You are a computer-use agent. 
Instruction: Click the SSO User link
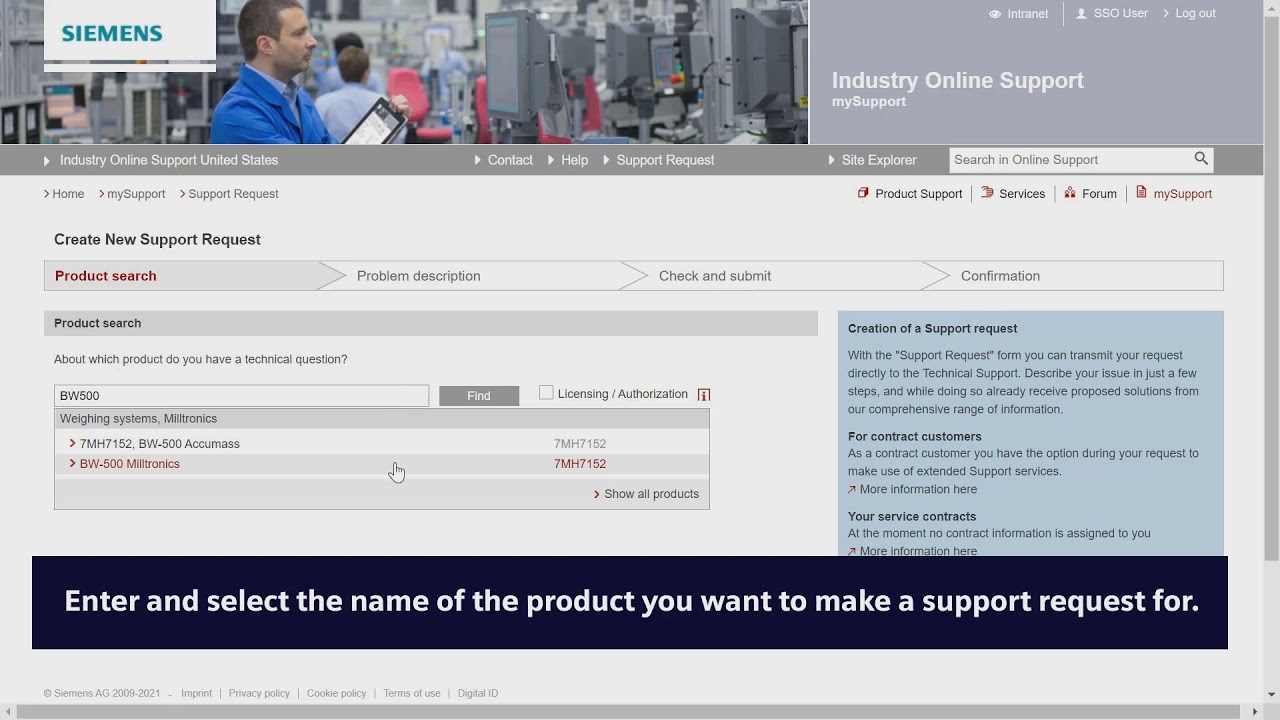[x=1121, y=14]
